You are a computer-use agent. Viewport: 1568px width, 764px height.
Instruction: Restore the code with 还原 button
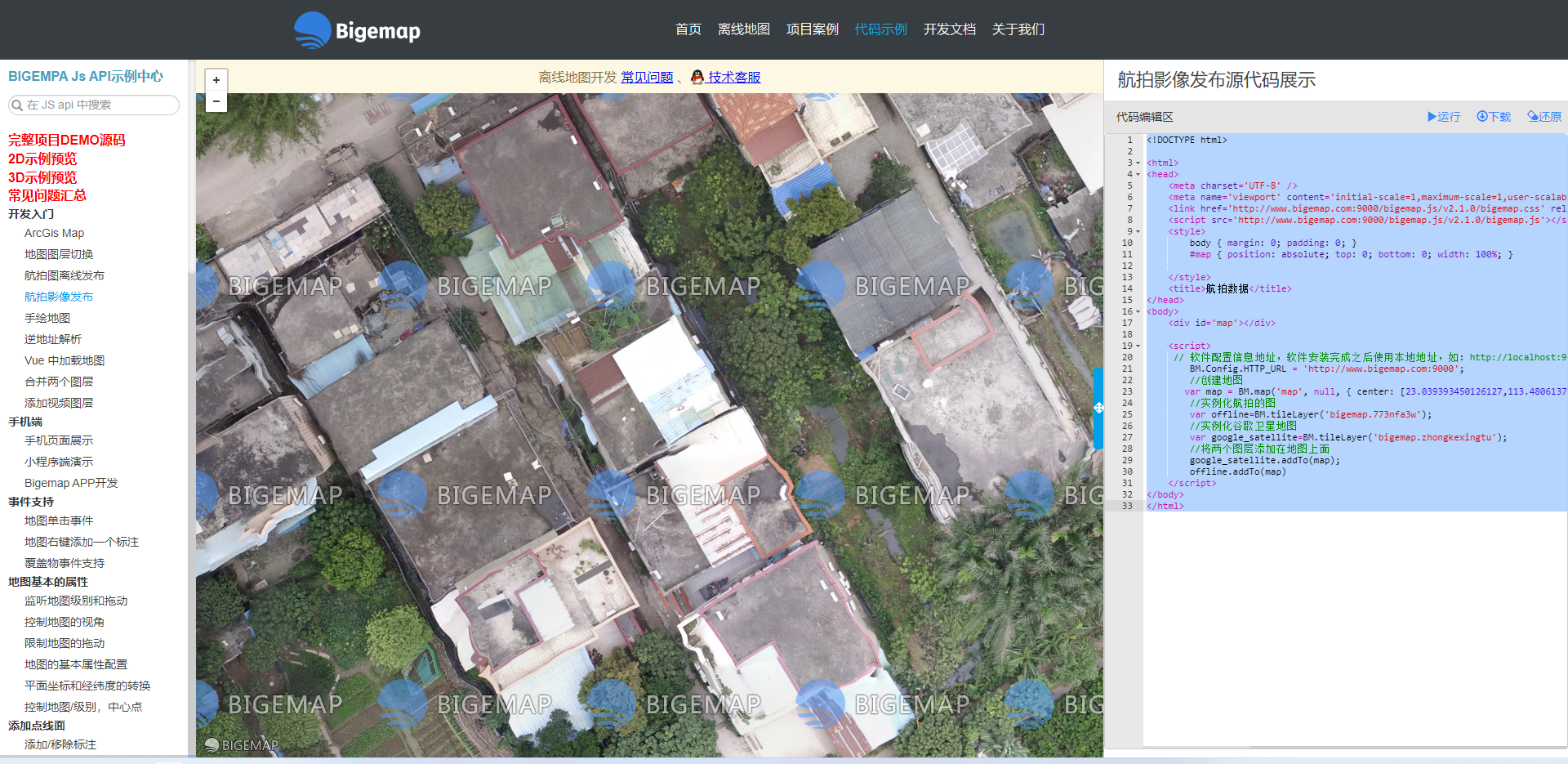(1544, 117)
